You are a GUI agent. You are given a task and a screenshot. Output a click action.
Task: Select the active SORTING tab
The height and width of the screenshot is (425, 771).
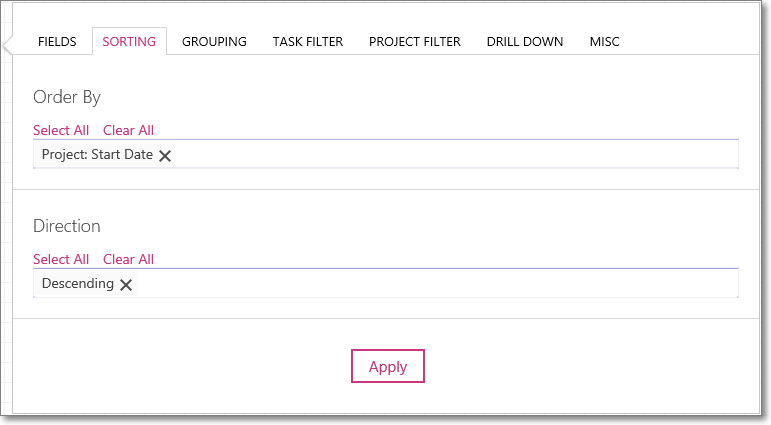point(129,42)
